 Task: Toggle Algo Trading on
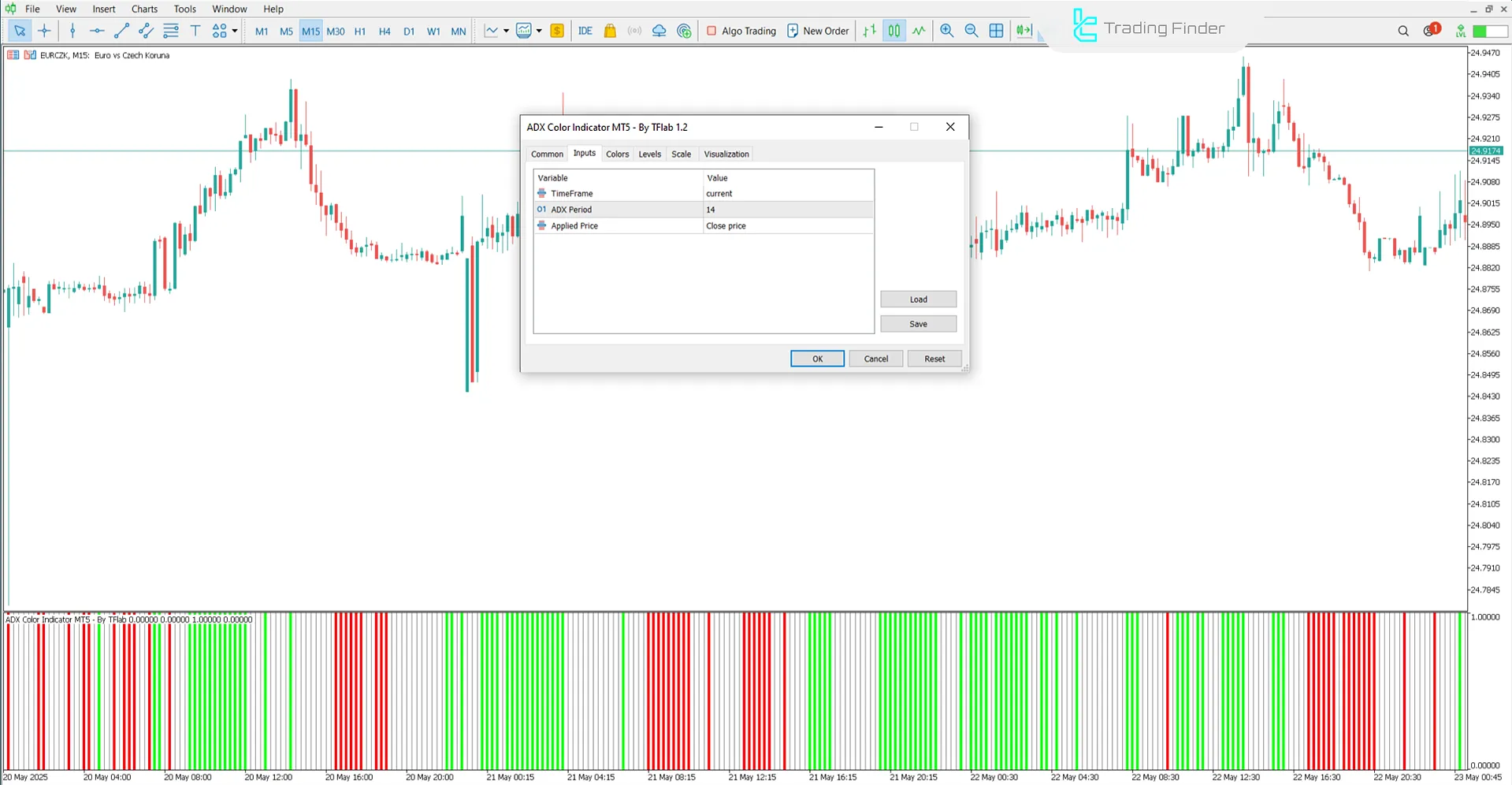coord(741,31)
